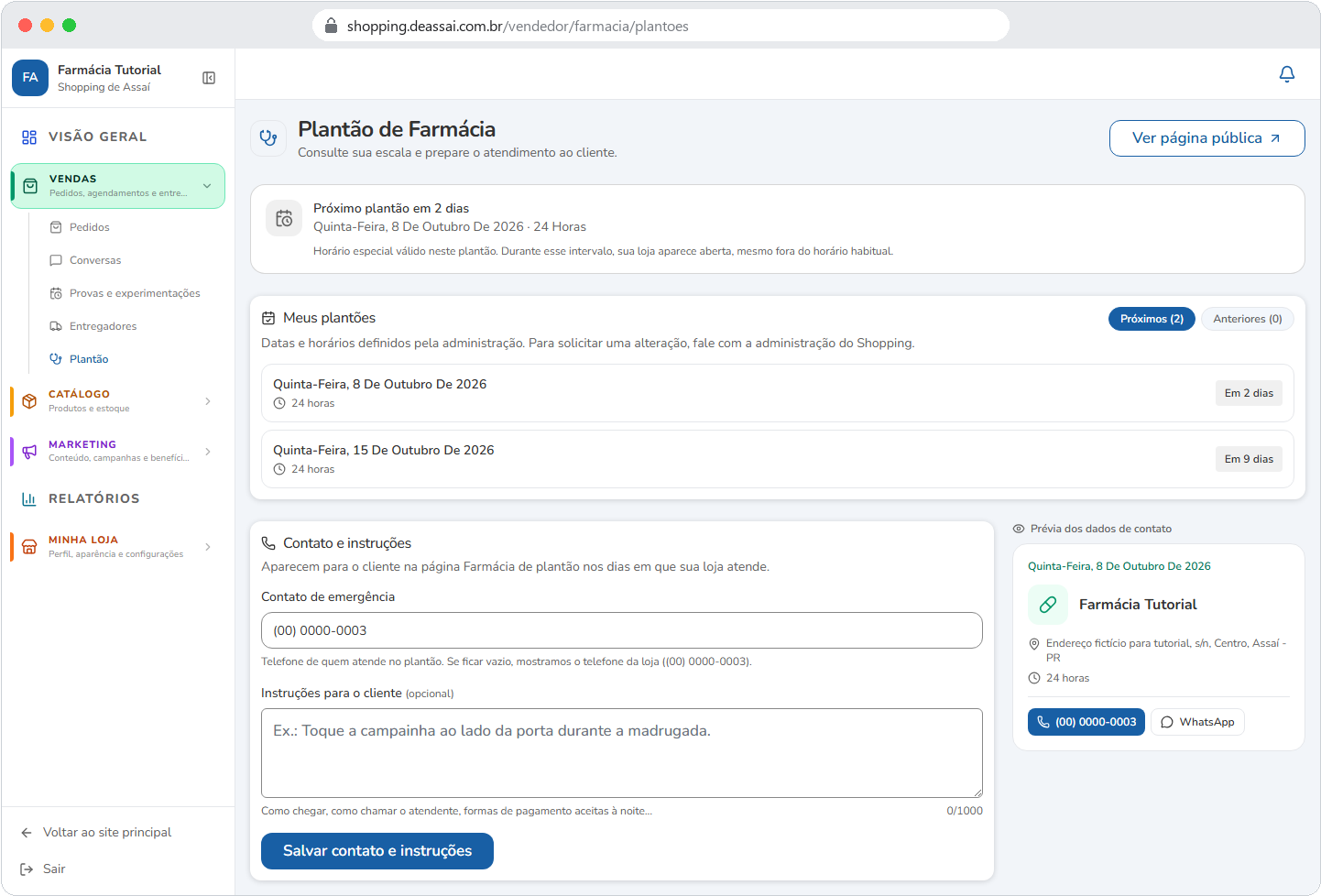The image size is (1321, 896).
Task: Click the pill icon in contact preview
Action: click(x=1048, y=605)
